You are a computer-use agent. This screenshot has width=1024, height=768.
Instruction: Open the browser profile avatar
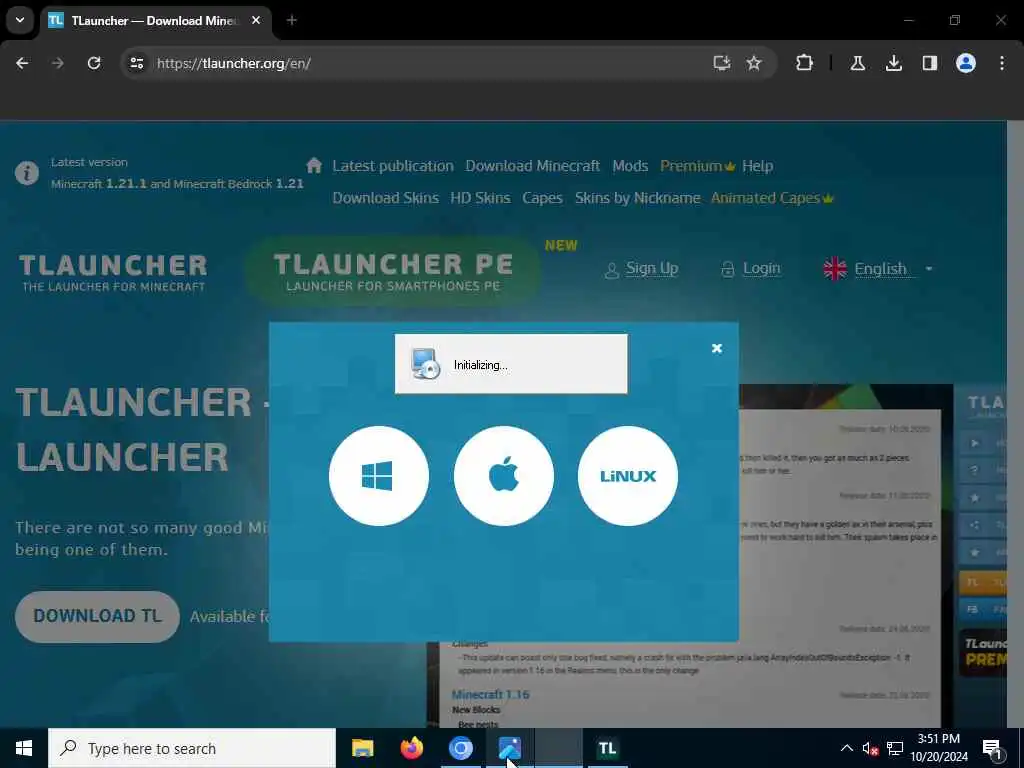coord(966,63)
